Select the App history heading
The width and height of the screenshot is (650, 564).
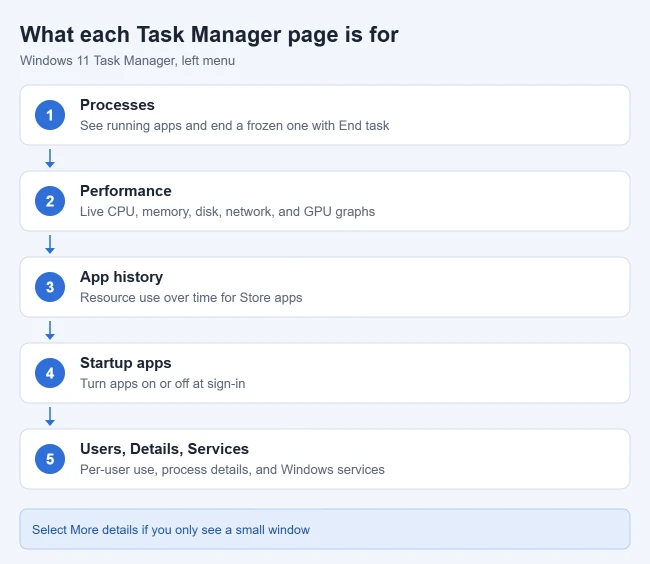coord(121,277)
